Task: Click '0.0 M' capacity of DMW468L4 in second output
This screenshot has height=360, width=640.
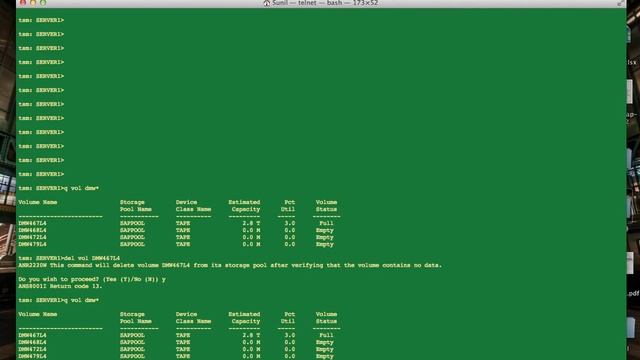Action: (251, 342)
